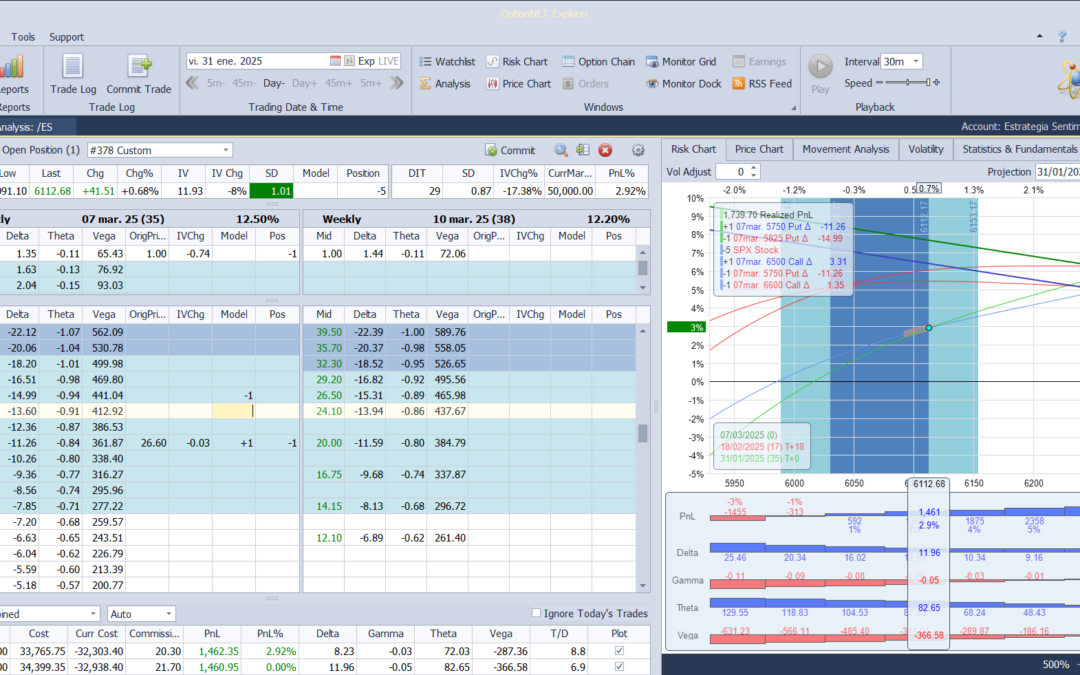
Task: Select the 24.10 Mid price cell
Action: [324, 411]
